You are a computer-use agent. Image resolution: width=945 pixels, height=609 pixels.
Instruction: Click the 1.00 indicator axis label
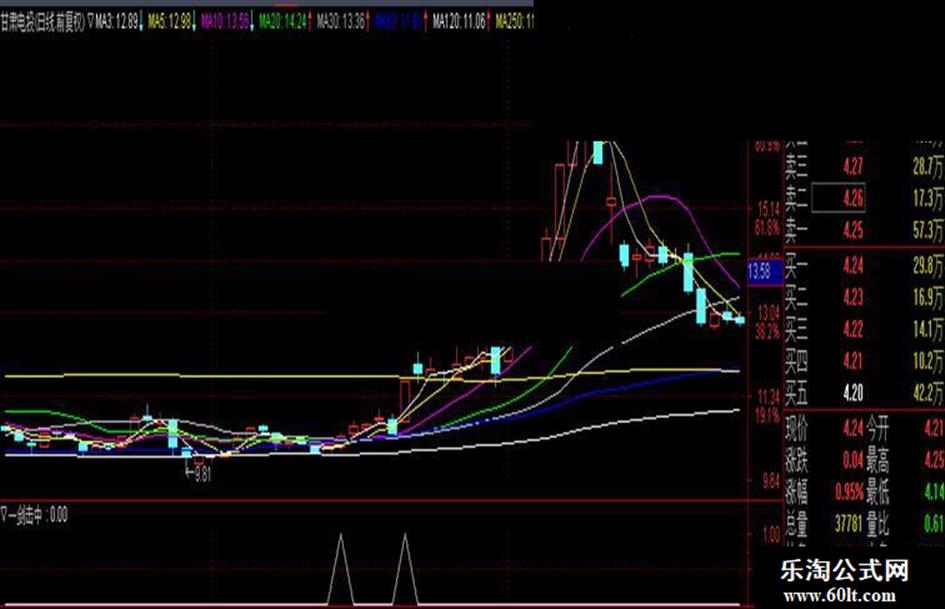pos(771,534)
